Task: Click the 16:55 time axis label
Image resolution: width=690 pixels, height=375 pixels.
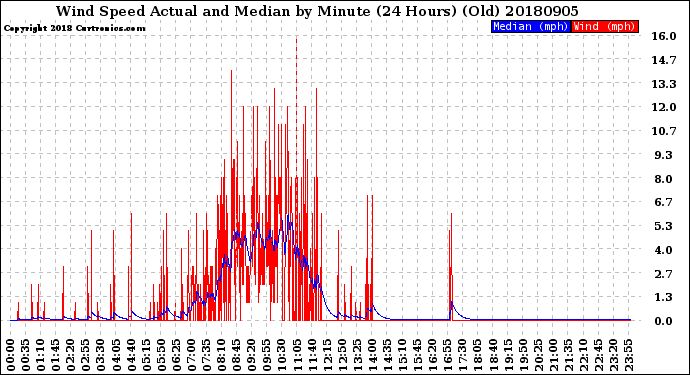Action: tap(448, 355)
